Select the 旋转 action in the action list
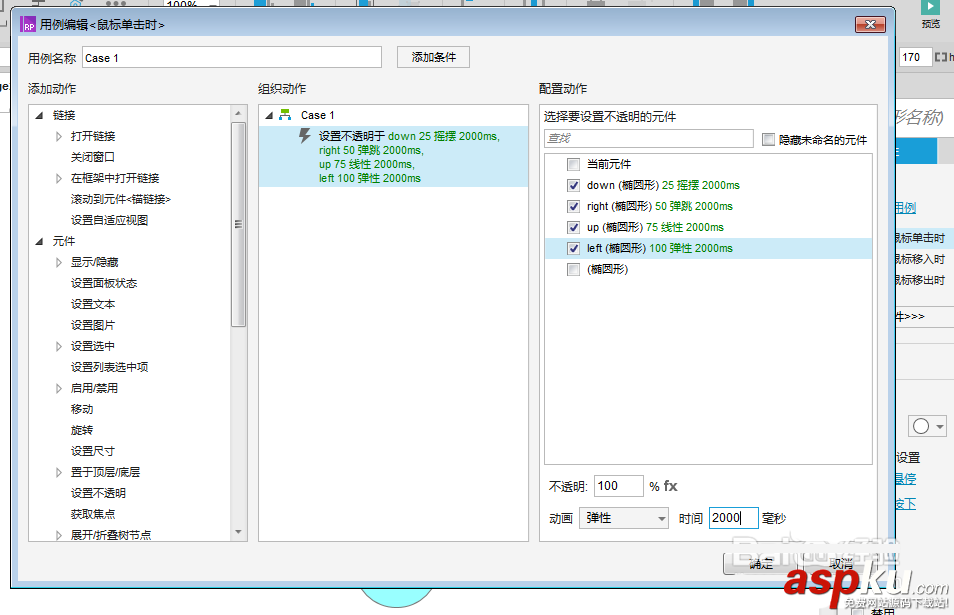The image size is (954, 615). [x=81, y=429]
